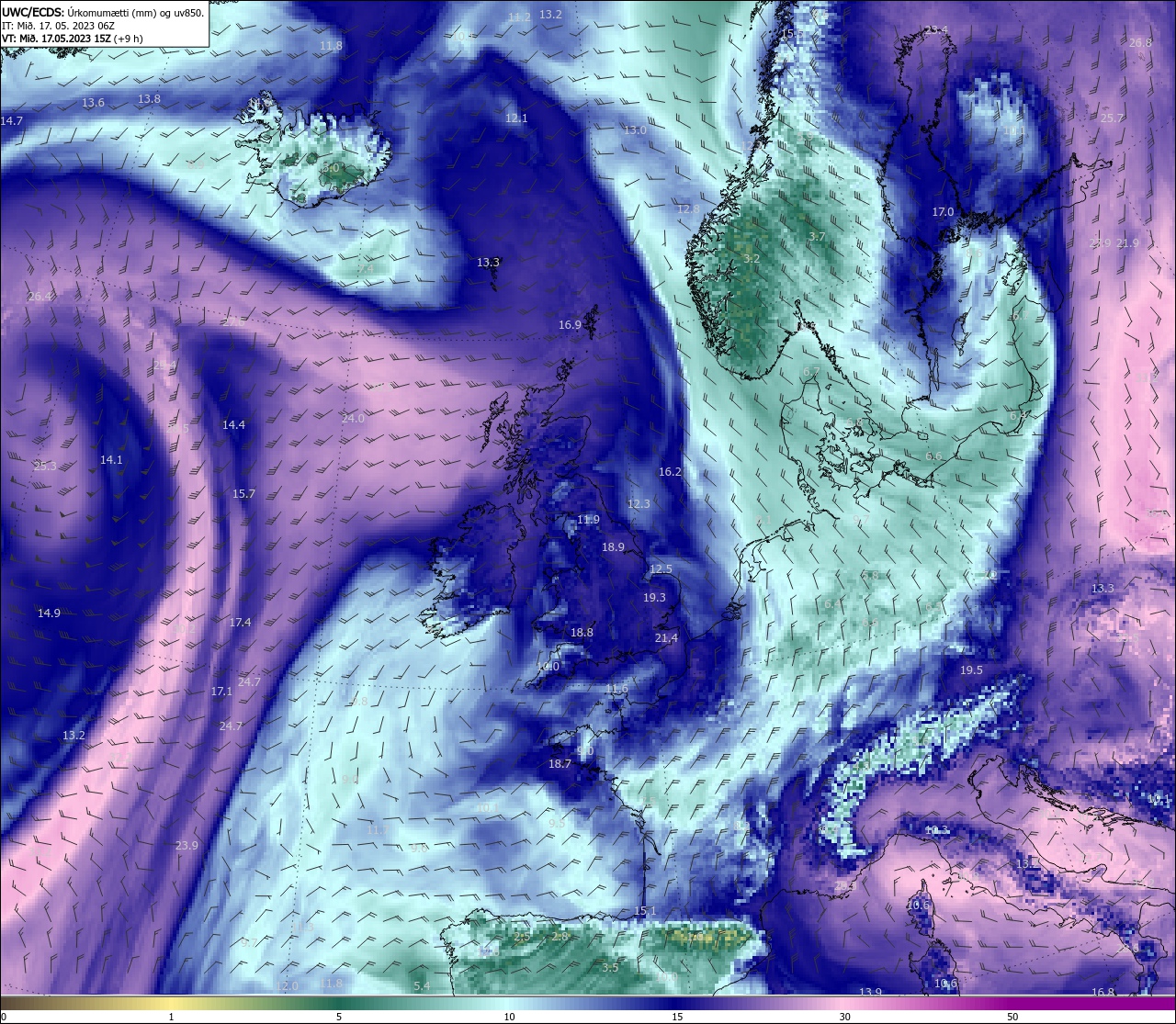Click the 14.4 value in the Atlantic

233,425
